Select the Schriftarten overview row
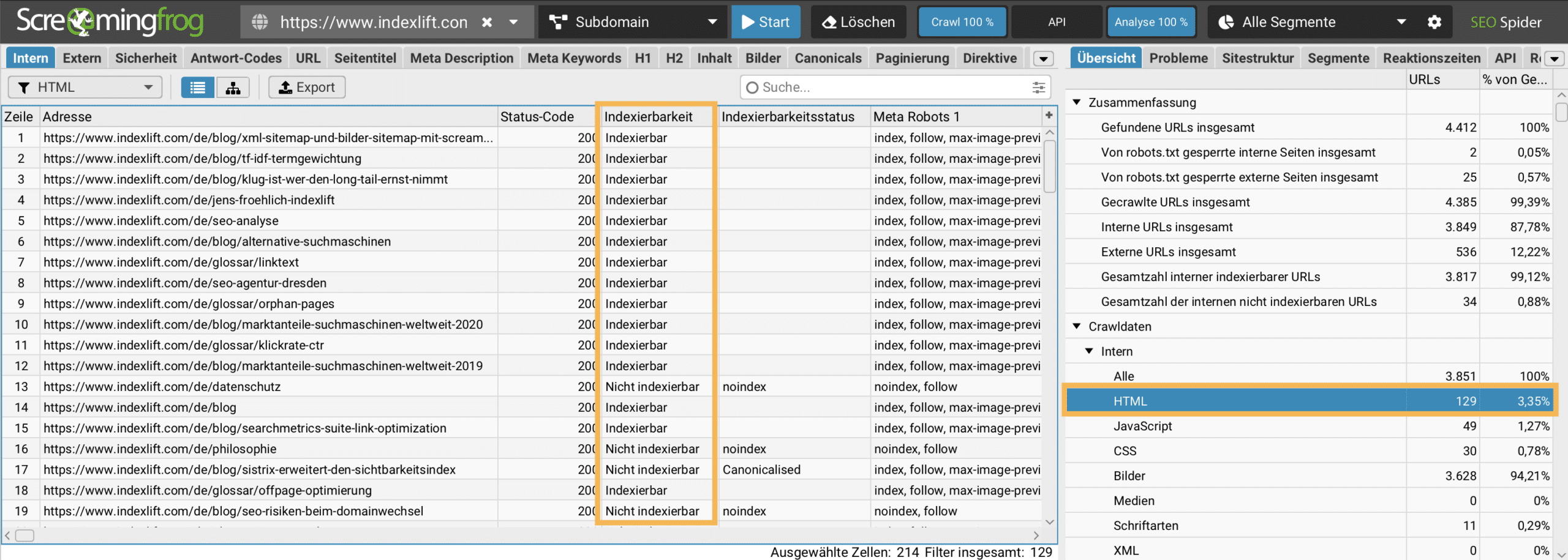 pyautogui.click(x=1309, y=526)
